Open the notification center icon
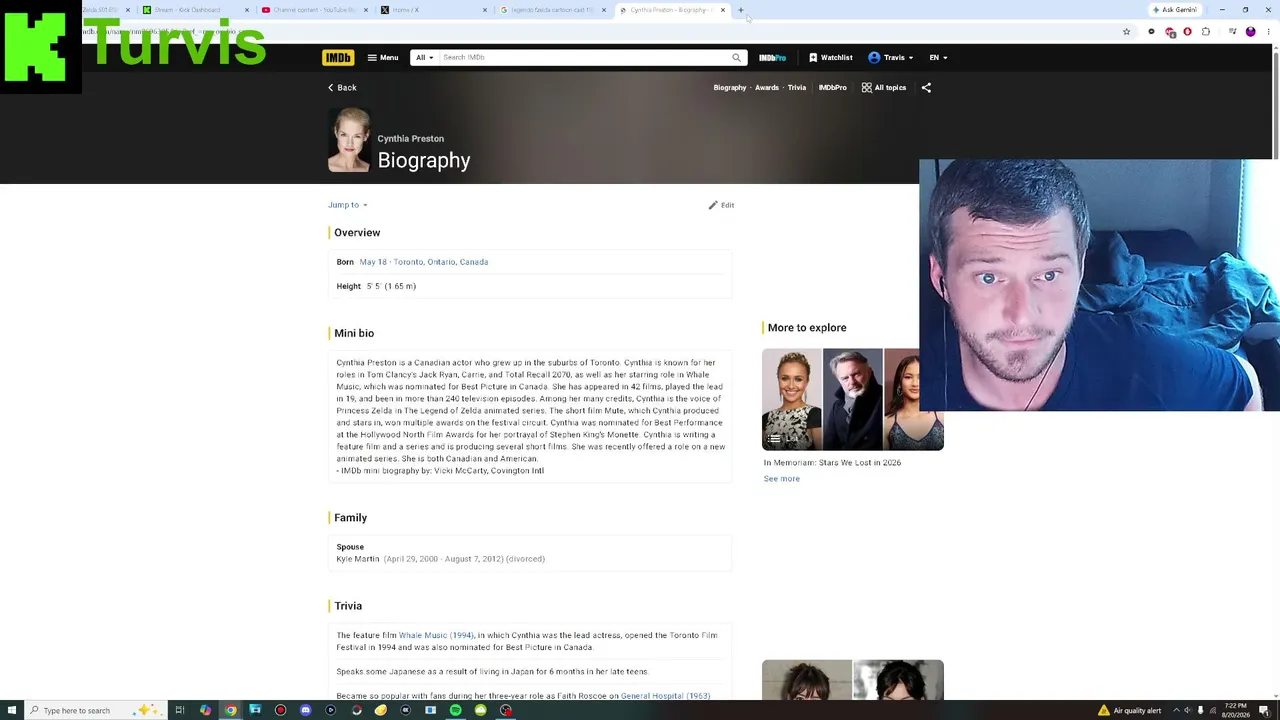Screen dimensions: 1280x720 pos(1265,711)
